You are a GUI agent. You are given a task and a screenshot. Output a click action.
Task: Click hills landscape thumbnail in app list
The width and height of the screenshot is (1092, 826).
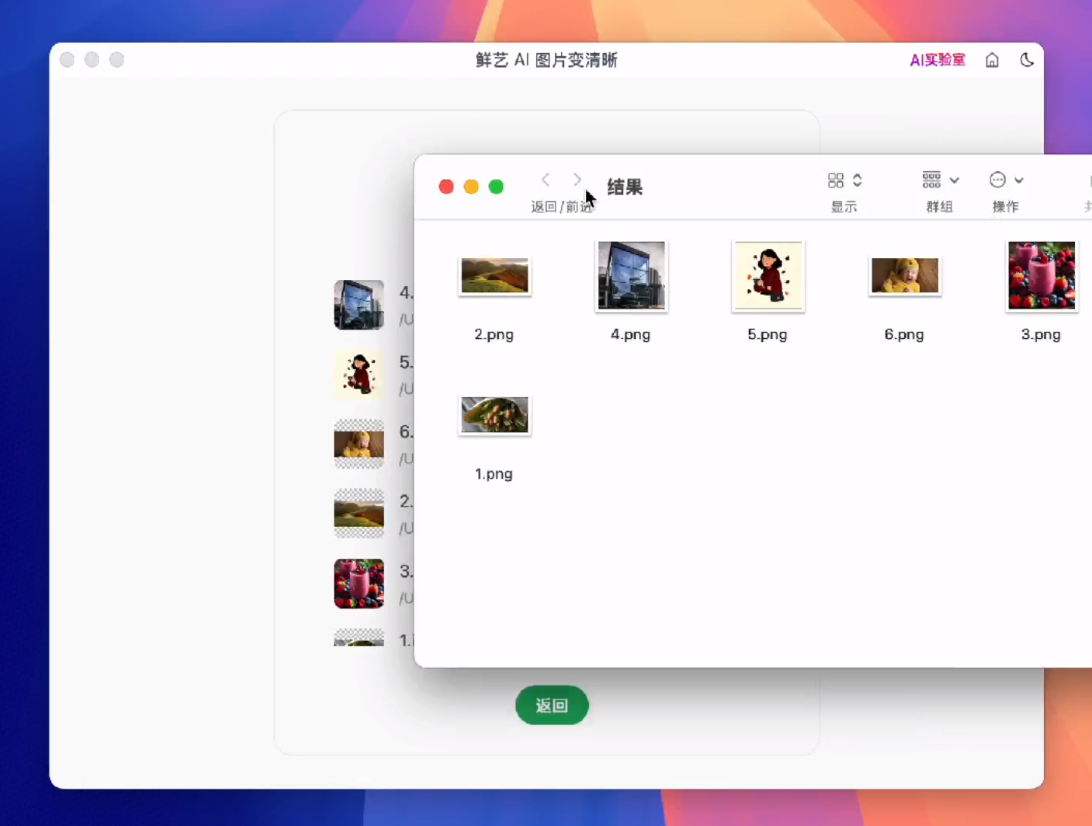pyautogui.click(x=359, y=514)
